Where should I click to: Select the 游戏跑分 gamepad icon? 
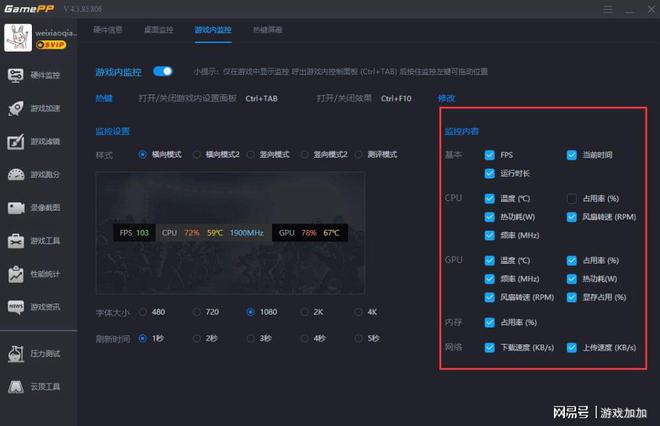click(16, 174)
